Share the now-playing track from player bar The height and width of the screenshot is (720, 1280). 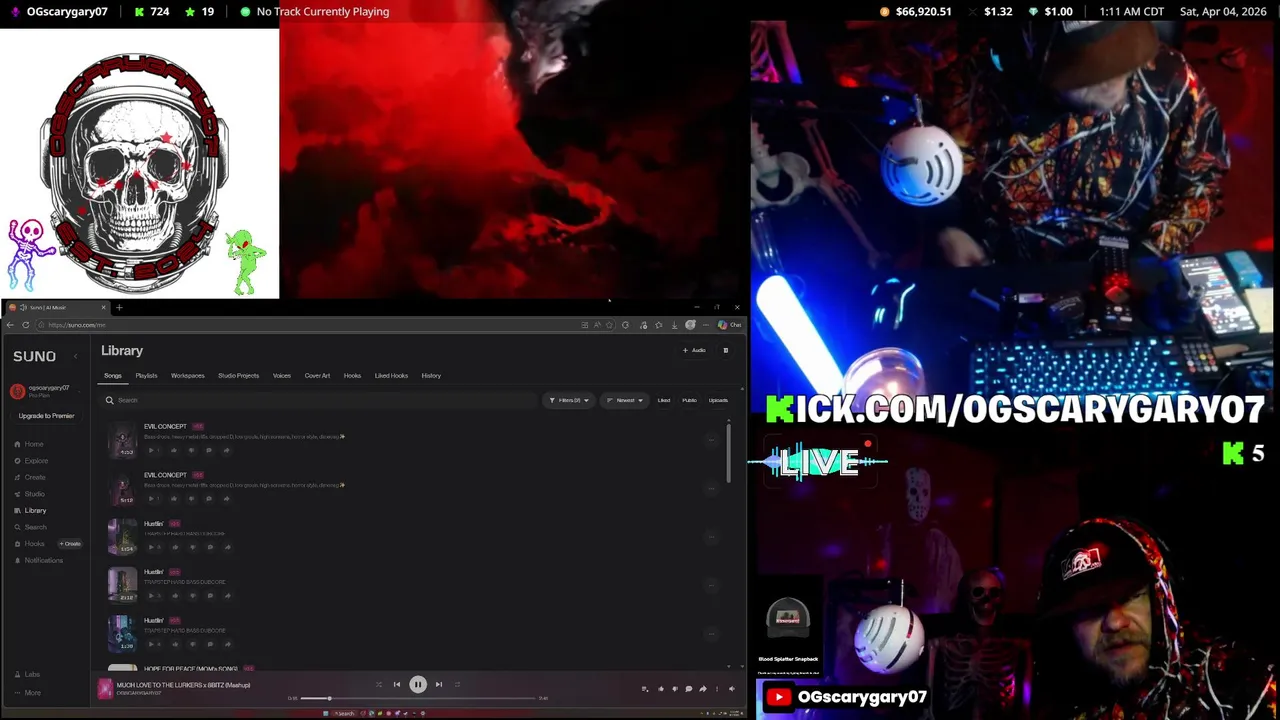coord(703,689)
